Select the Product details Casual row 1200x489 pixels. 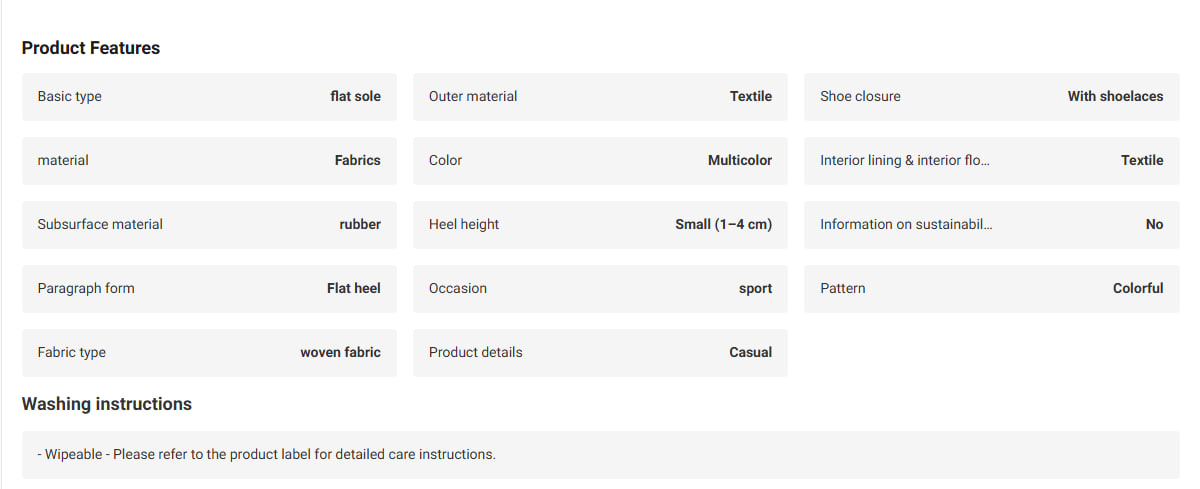(x=600, y=353)
